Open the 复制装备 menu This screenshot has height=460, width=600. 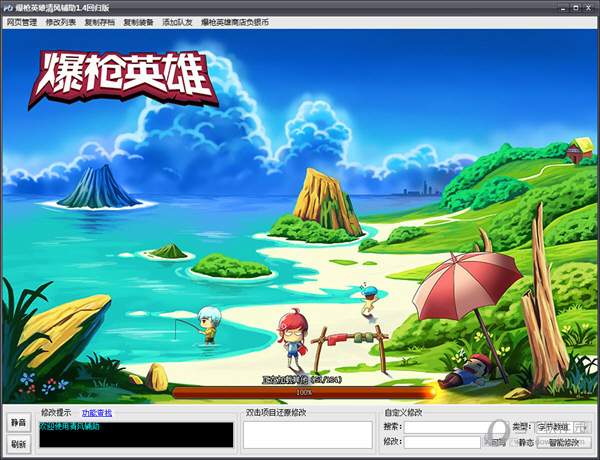click(139, 22)
